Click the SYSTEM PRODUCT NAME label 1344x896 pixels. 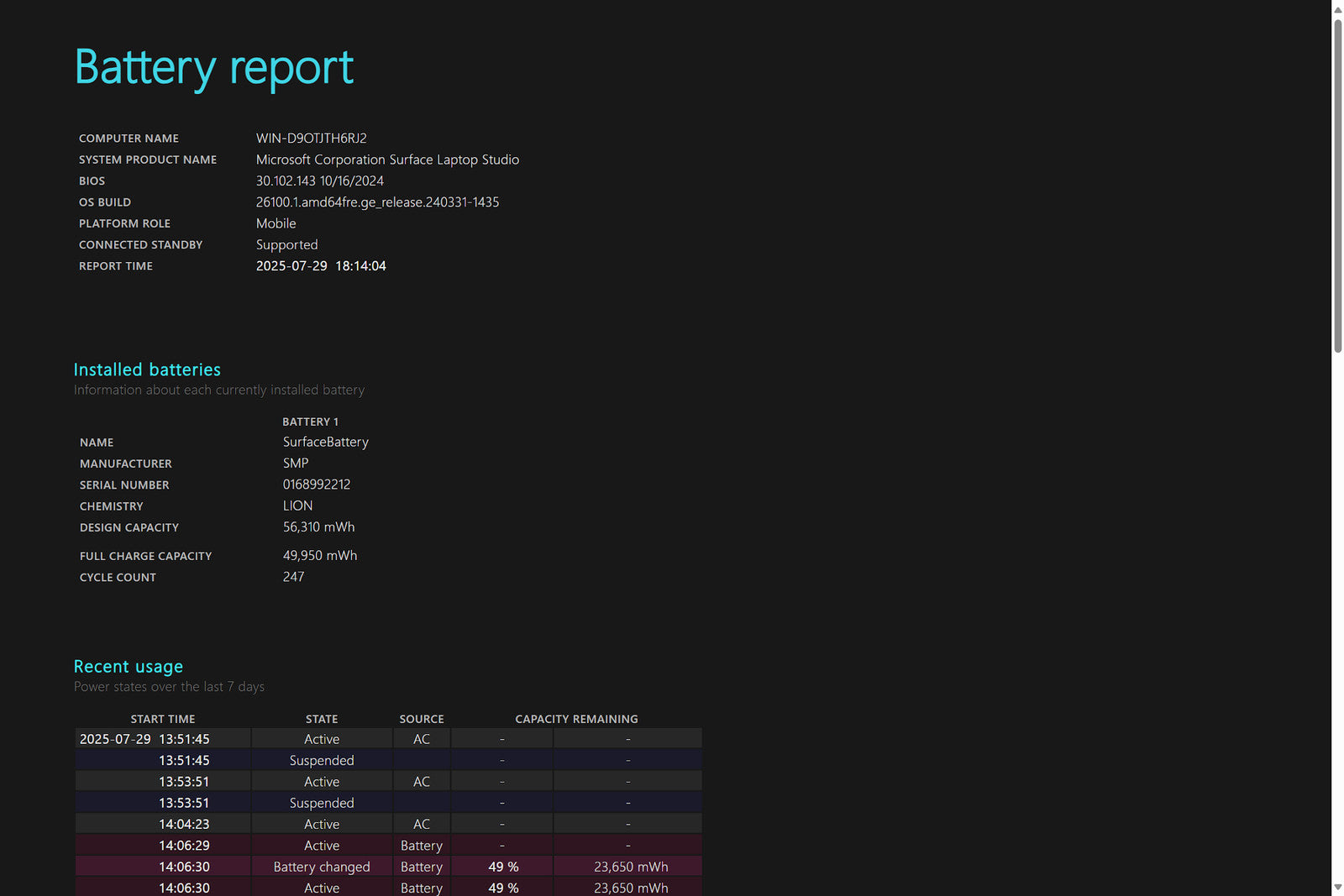(148, 160)
